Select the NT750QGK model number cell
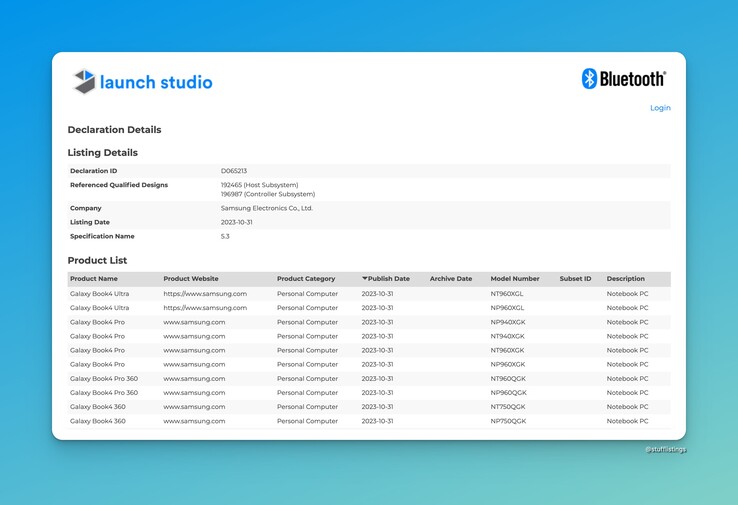This screenshot has height=505, width=738. coord(507,407)
